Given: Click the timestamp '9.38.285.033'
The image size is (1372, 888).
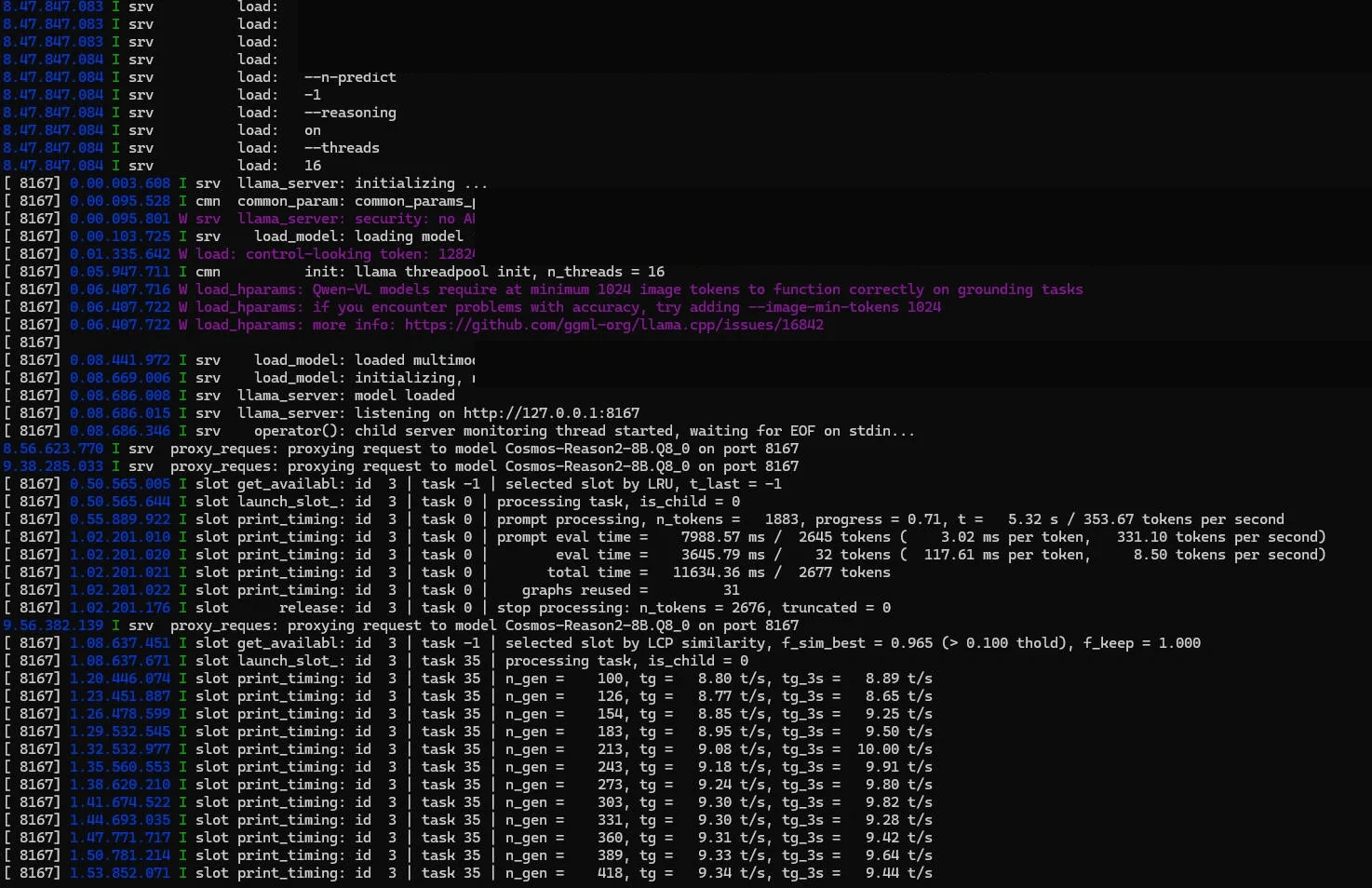Looking at the screenshot, I should (x=53, y=466).
